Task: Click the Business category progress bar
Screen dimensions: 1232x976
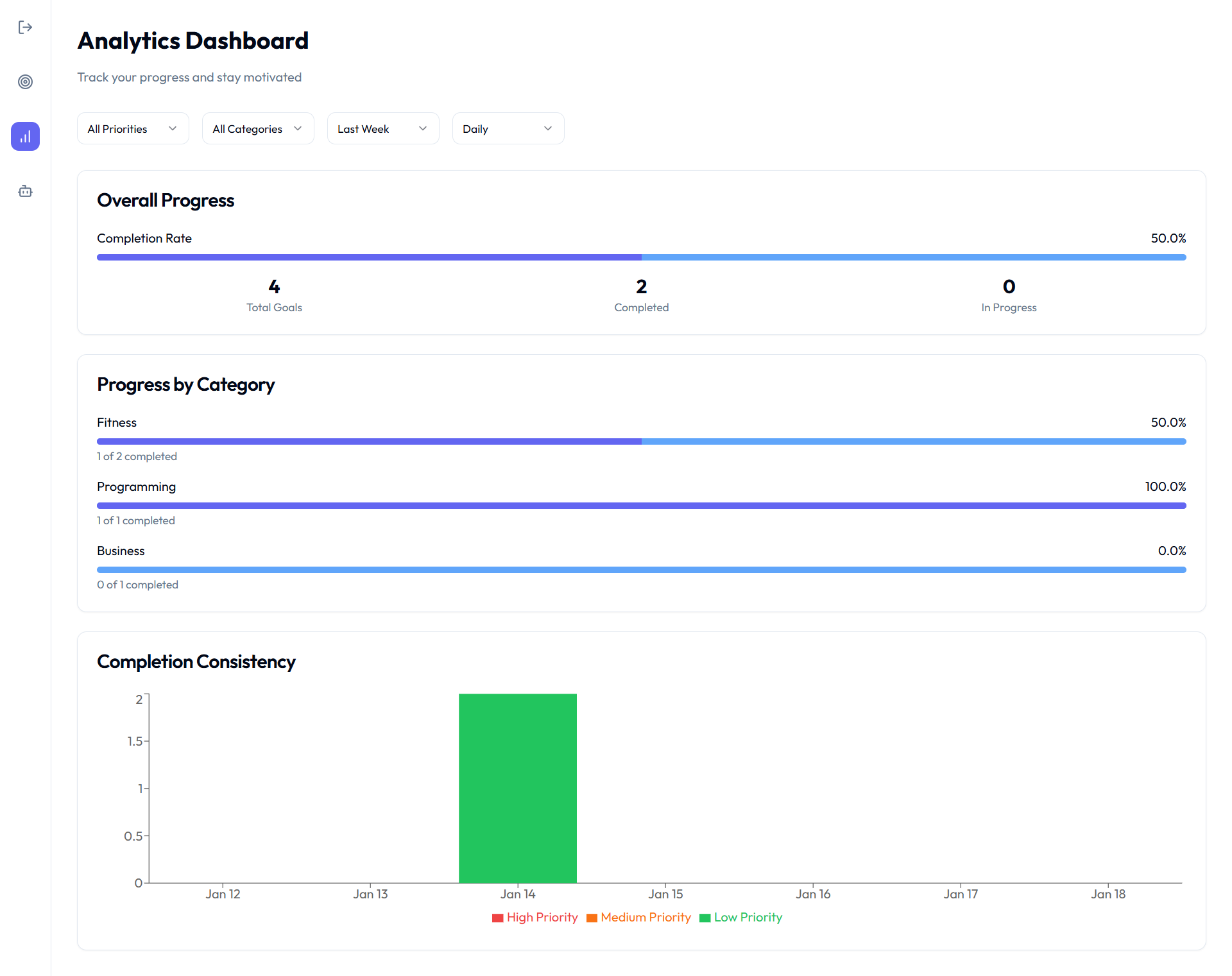Action: 641,569
